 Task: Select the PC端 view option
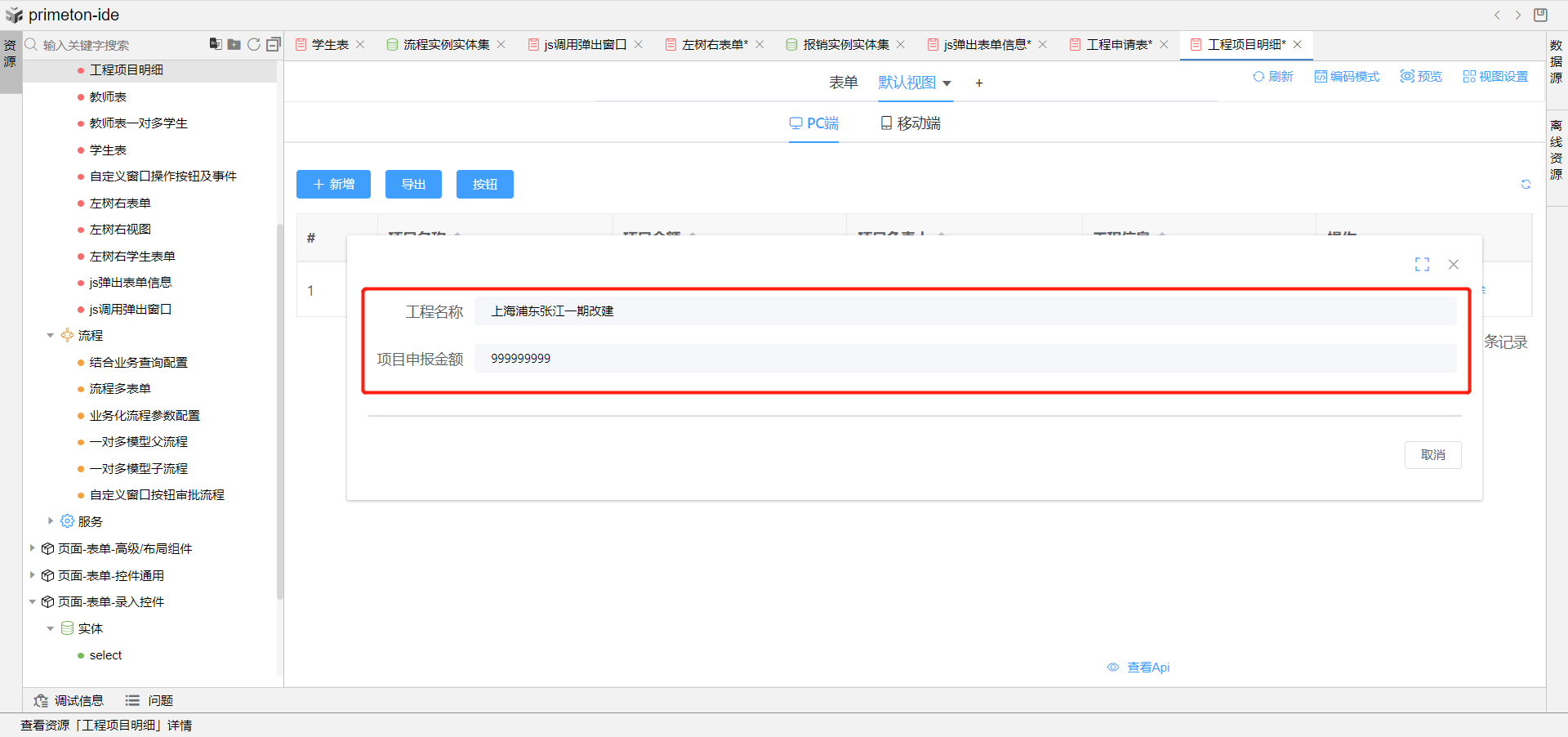pos(813,123)
